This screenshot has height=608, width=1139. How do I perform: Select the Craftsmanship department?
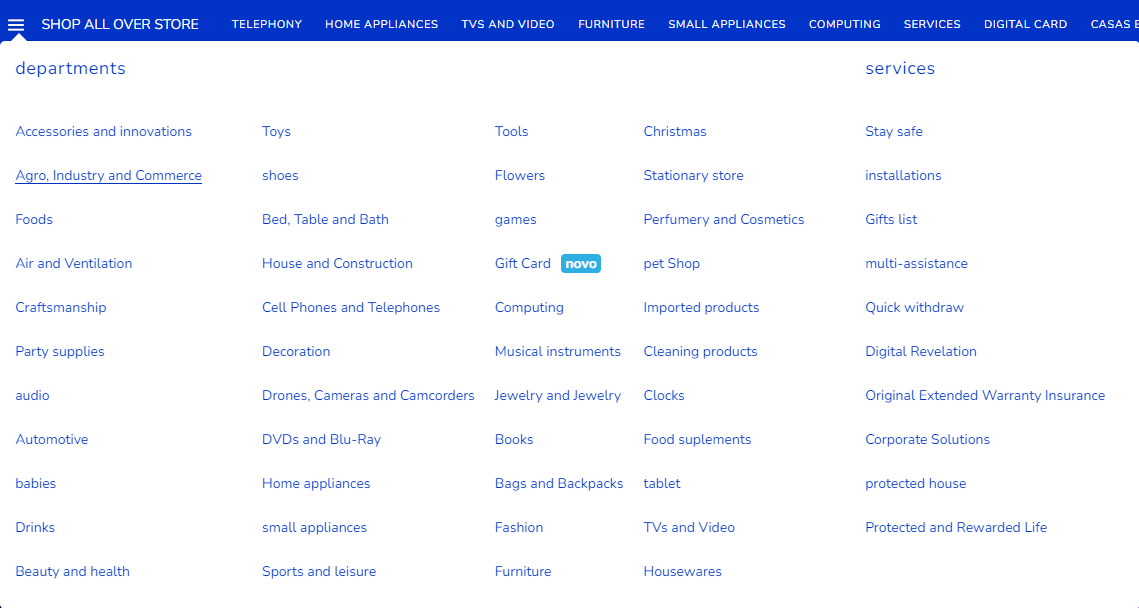[61, 307]
